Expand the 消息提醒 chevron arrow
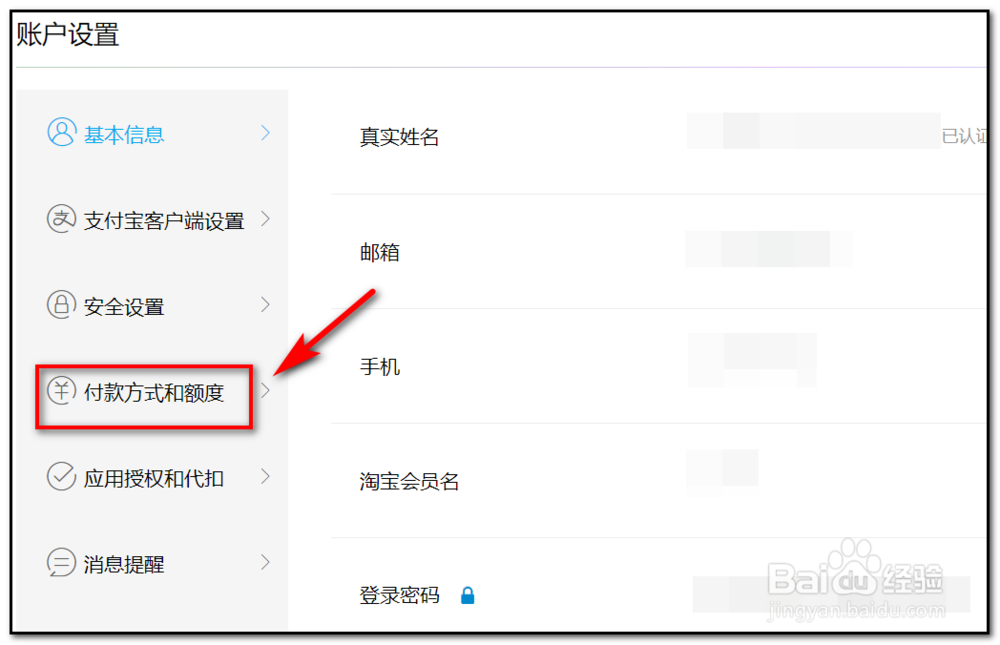The height and width of the screenshot is (645, 1000). click(265, 563)
